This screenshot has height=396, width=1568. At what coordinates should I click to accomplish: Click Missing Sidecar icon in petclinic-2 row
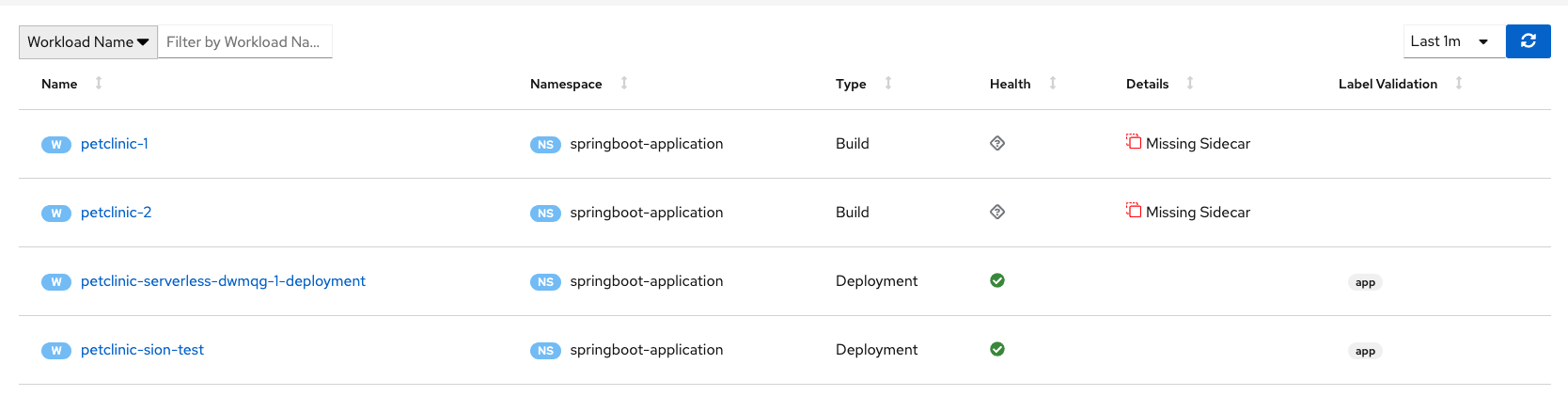click(x=1134, y=211)
